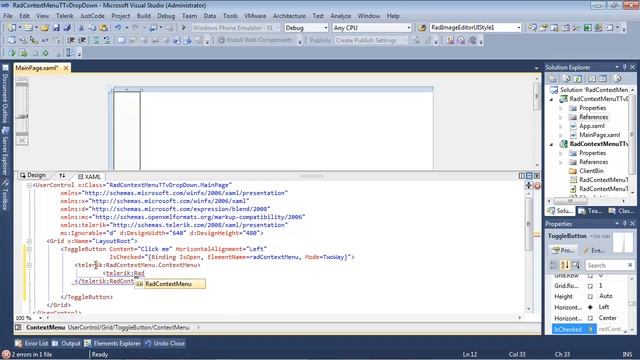Viewport: 640px width, 360px height.
Task: Click the New Project toolbar icon
Action: tap(11, 28)
